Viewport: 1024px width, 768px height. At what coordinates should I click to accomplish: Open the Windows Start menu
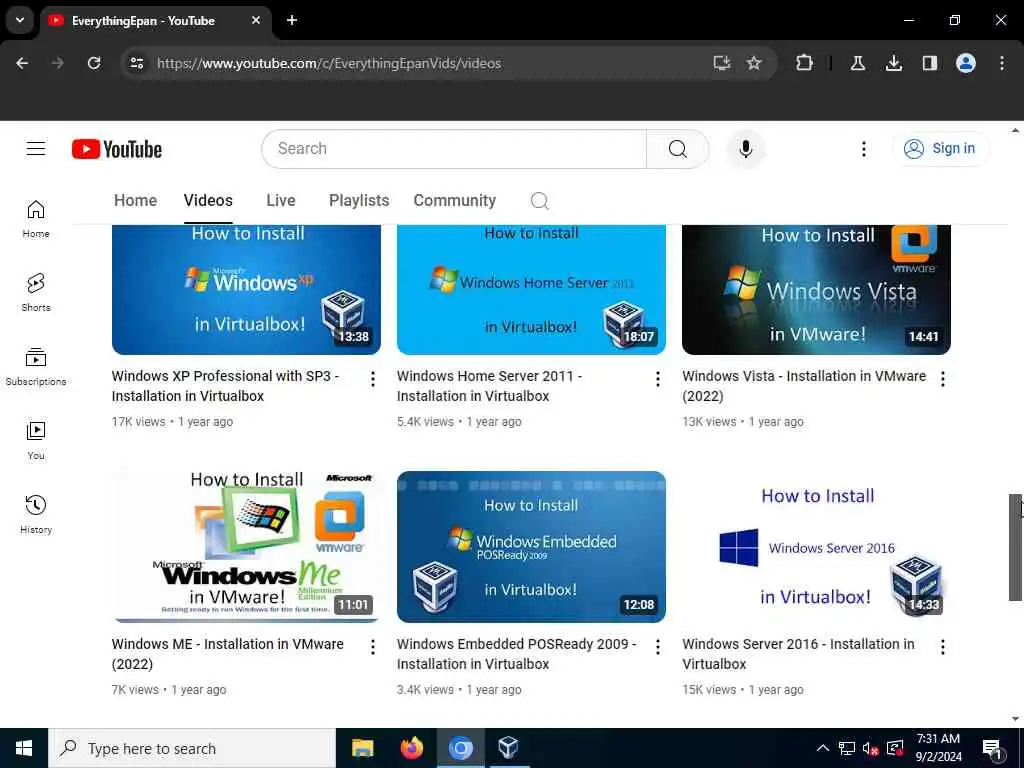[24, 748]
